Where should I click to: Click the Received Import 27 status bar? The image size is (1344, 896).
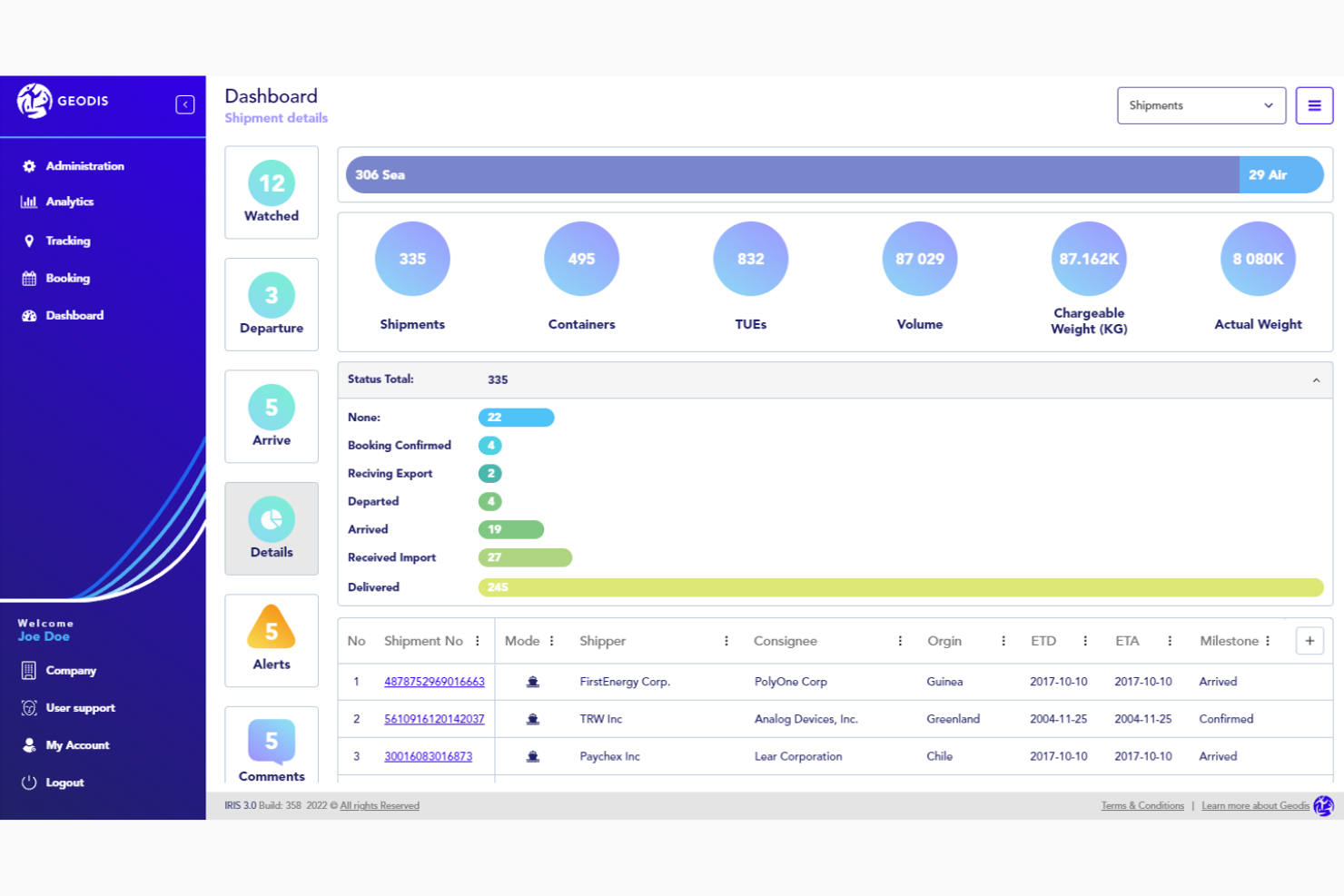point(525,557)
